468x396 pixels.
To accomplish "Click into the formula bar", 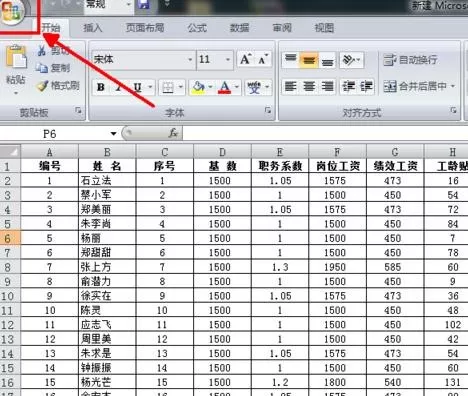I will click(325, 134).
